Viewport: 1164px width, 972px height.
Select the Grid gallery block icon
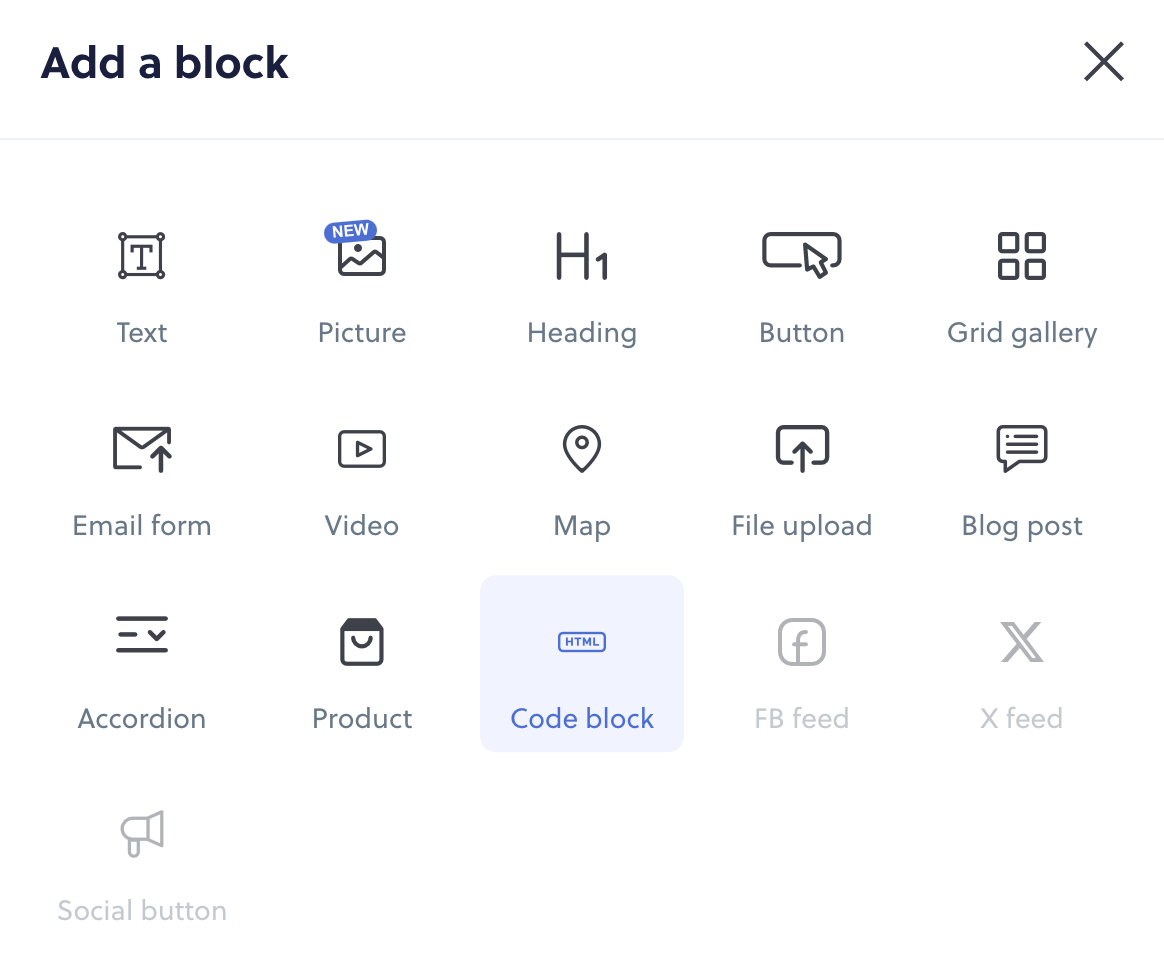pyautogui.click(x=1022, y=255)
